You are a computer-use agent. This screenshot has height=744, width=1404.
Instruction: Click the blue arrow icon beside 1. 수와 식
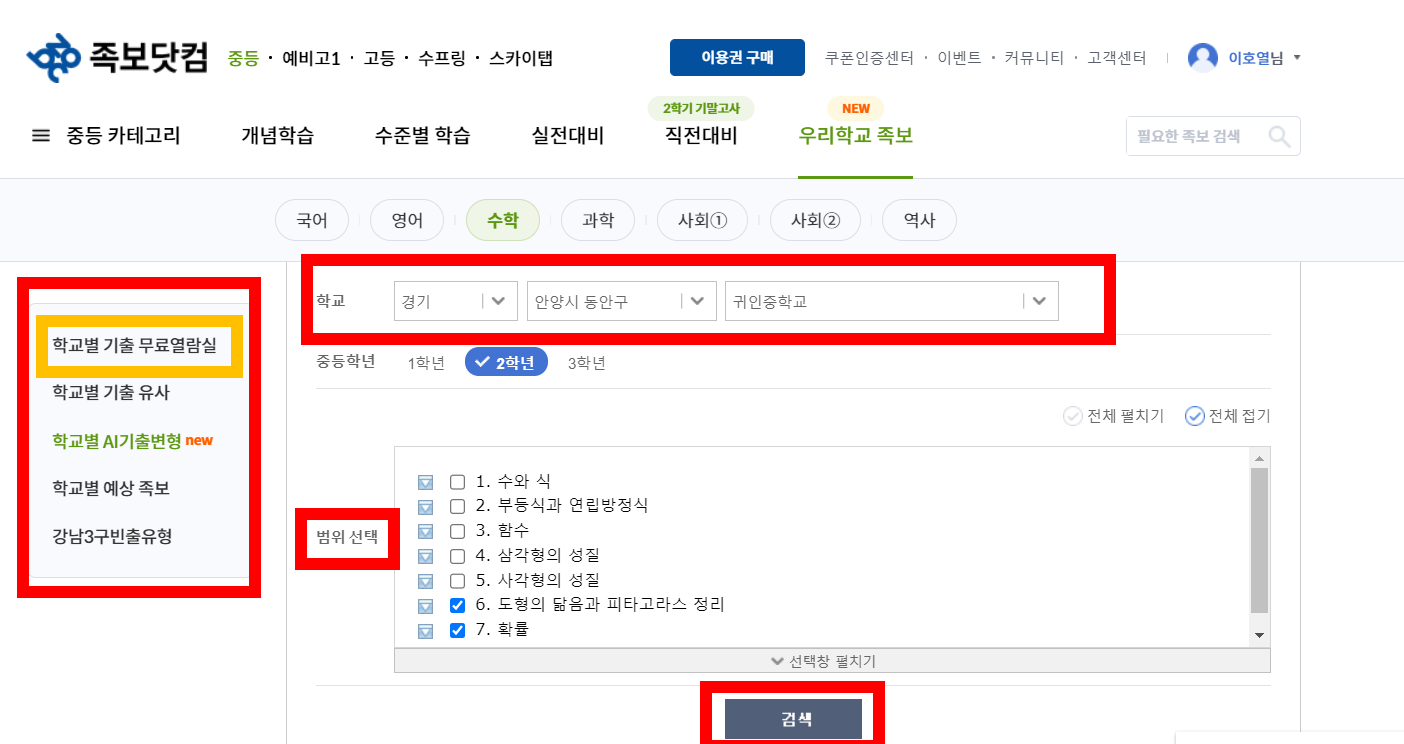pos(426,481)
